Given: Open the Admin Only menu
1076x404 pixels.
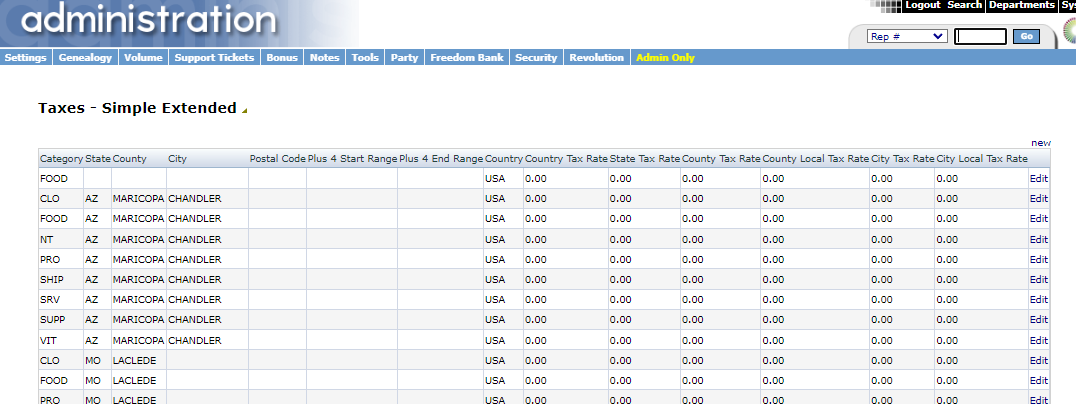Looking at the screenshot, I should coord(665,58).
